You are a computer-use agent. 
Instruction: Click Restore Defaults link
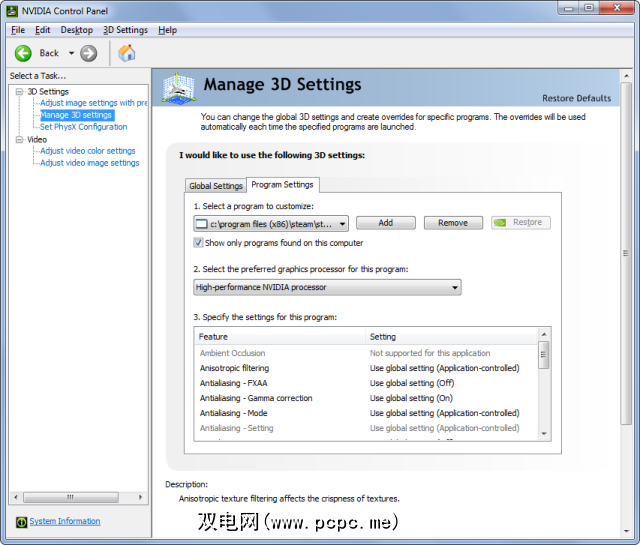(576, 98)
